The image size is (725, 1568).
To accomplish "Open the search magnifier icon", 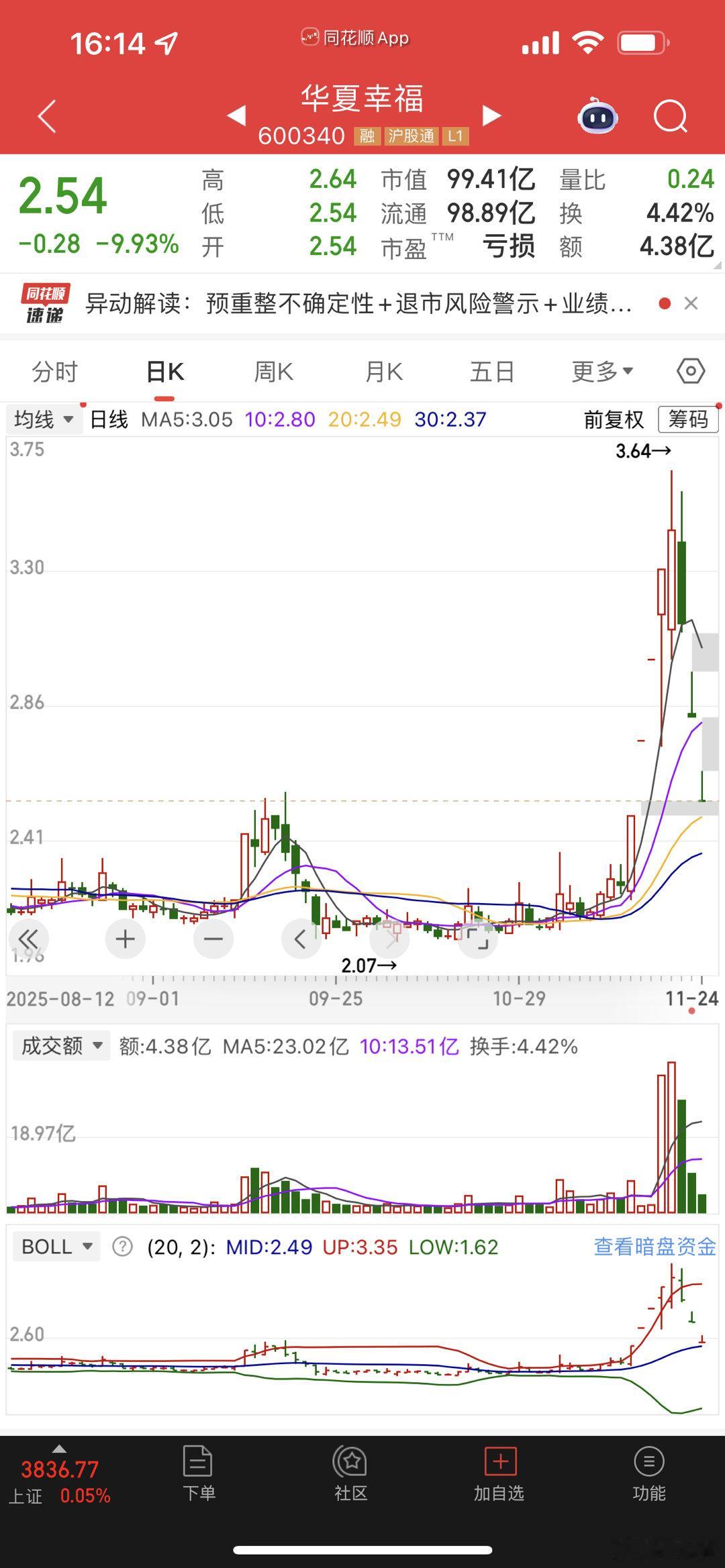I will 671,117.
